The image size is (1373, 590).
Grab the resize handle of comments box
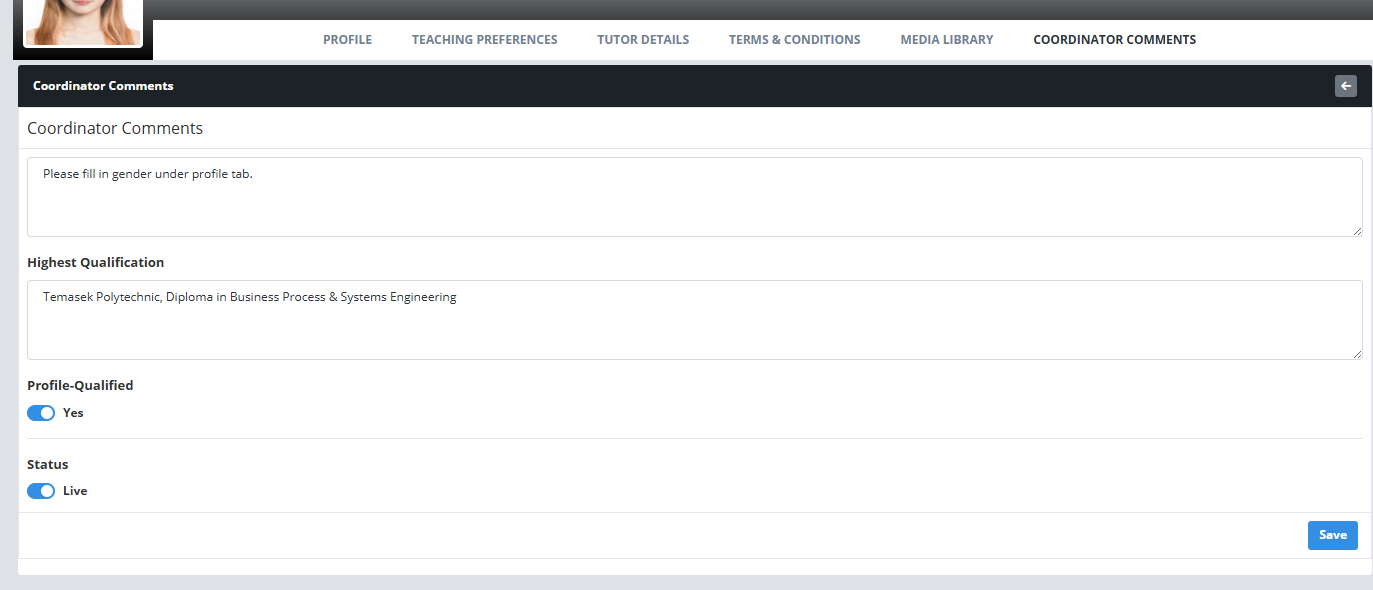(1357, 231)
